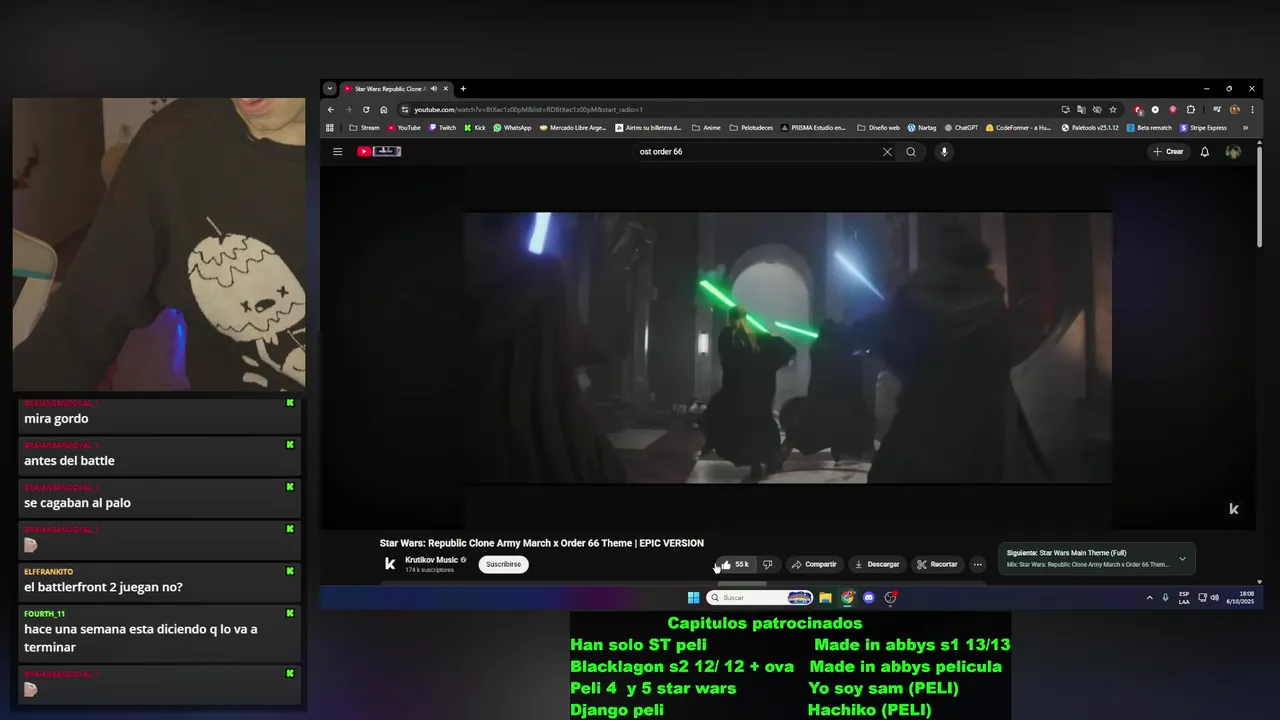Screen dimensions: 1280x720
Task: Open the Diseño web bookmarks folder
Action: point(878,128)
